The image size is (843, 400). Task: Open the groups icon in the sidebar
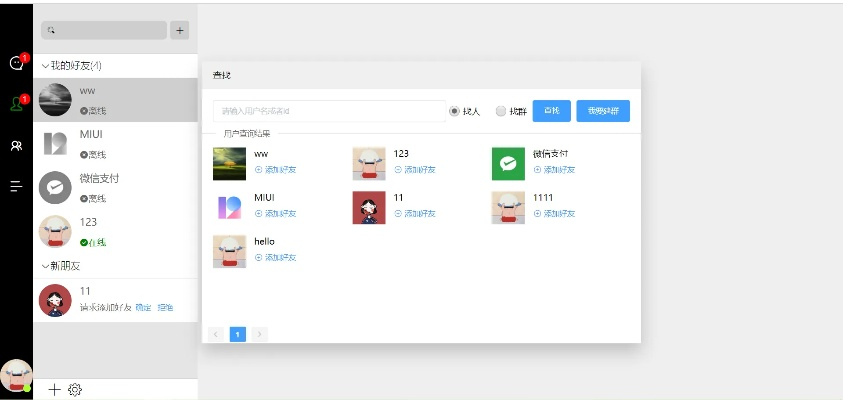coord(16,146)
